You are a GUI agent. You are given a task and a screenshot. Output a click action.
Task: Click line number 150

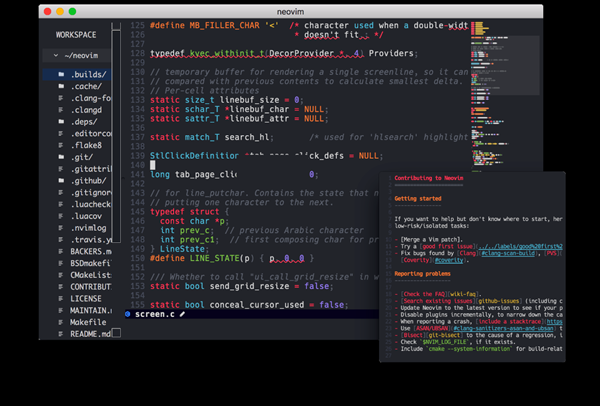point(137,258)
